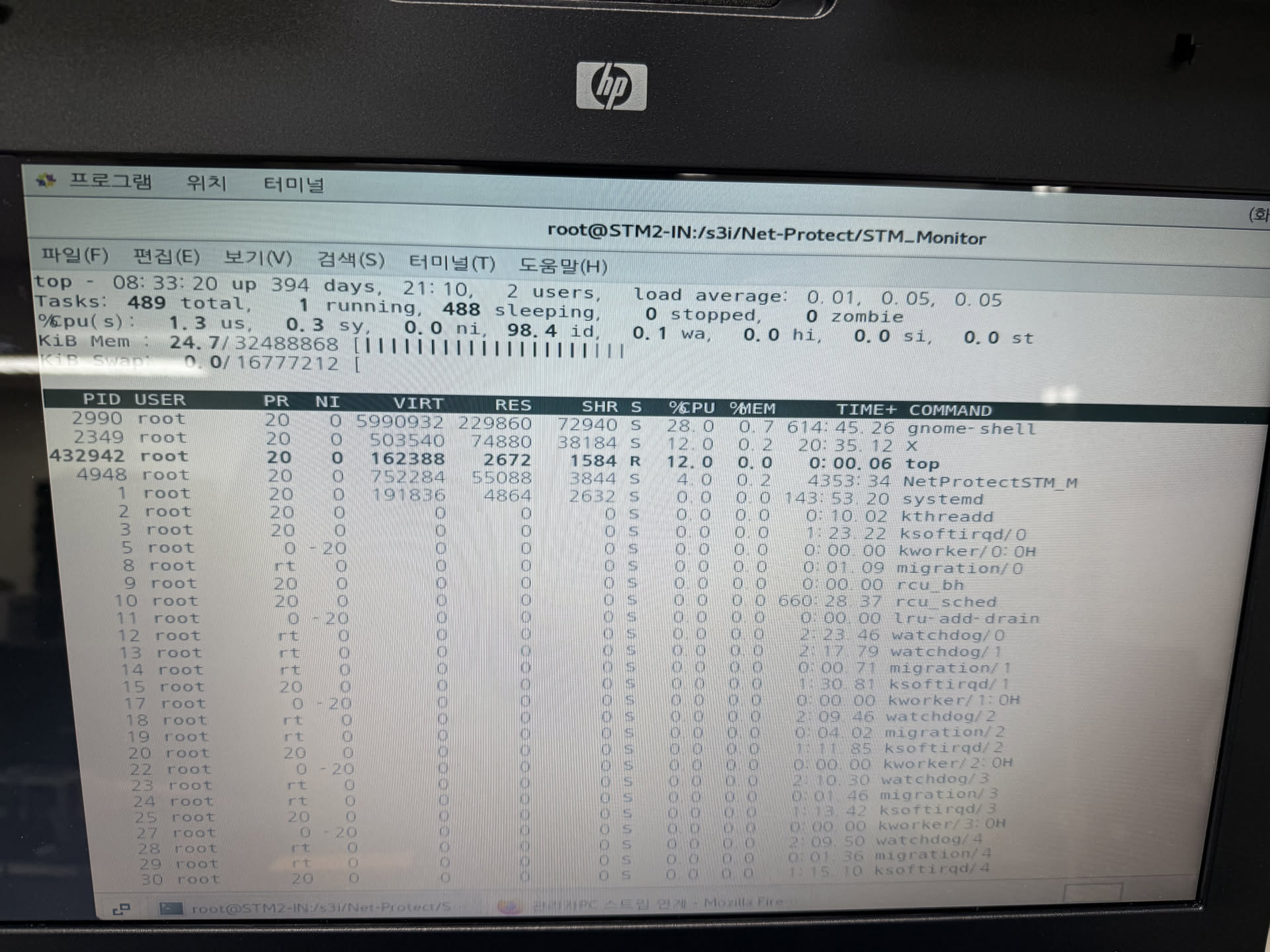The width and height of the screenshot is (1270, 952).
Task: Click the terminal window title bar
Action: (x=766, y=234)
